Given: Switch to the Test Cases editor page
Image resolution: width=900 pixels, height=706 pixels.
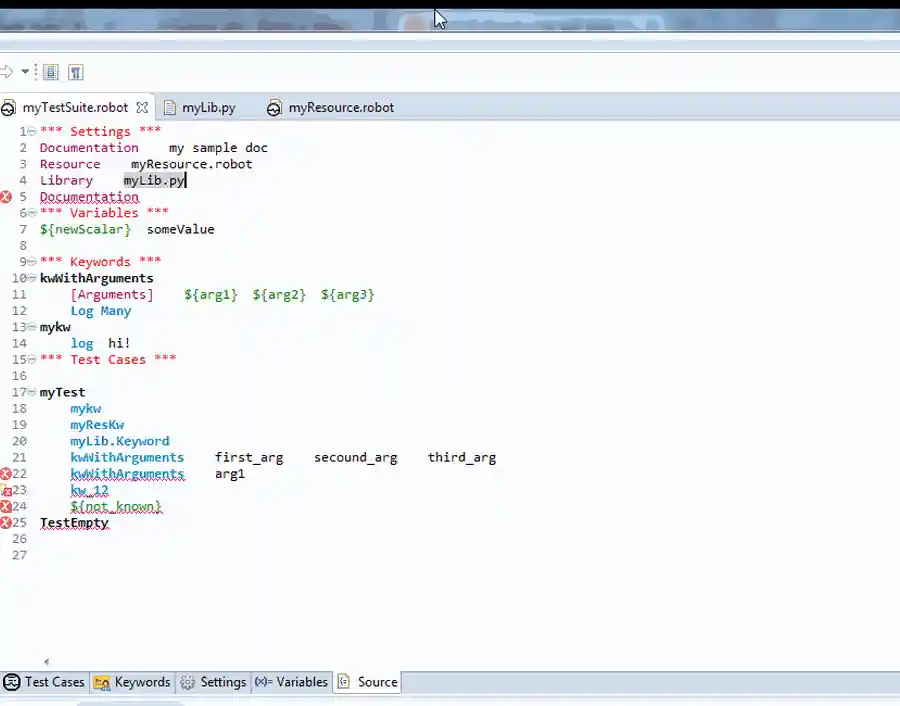Looking at the screenshot, I should 45,682.
